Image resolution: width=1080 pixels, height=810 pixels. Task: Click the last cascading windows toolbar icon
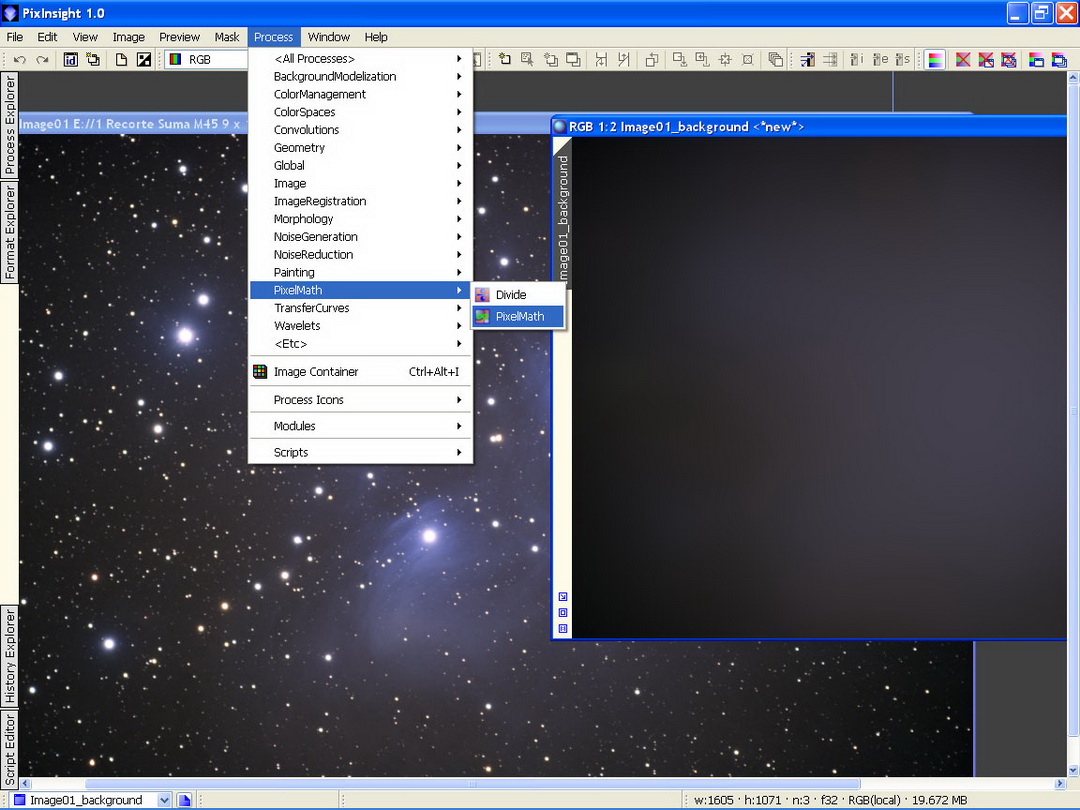(1059, 60)
